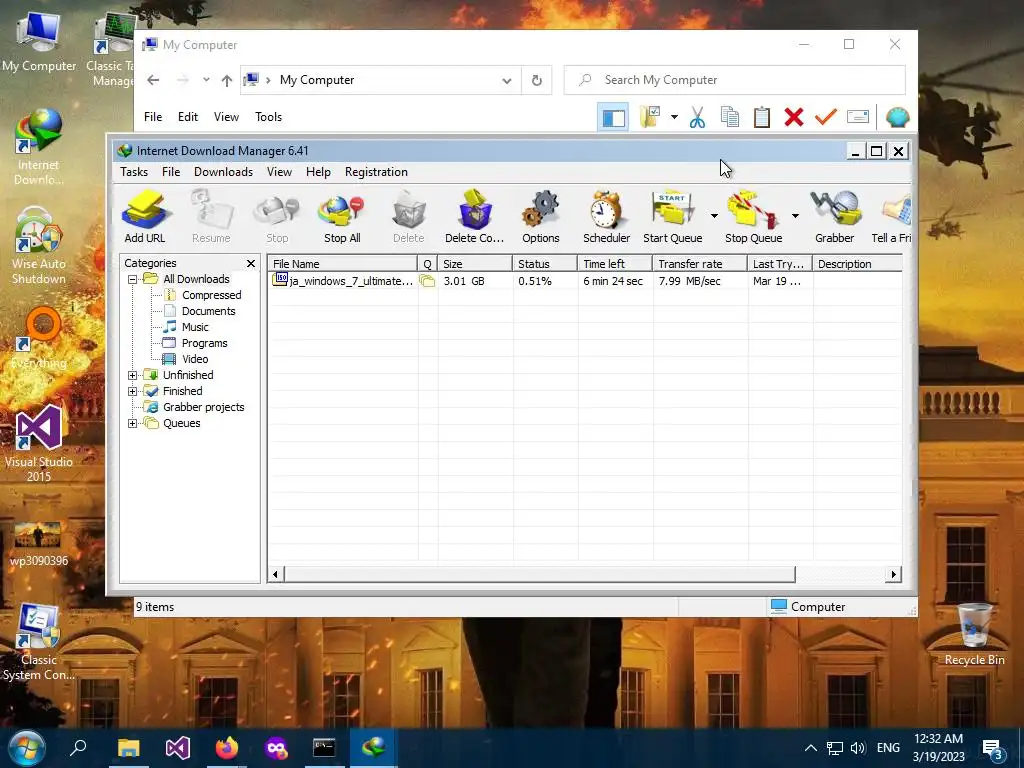Screen dimensions: 1024x768
Task: Sort by File Name column header
Action: (x=343, y=264)
